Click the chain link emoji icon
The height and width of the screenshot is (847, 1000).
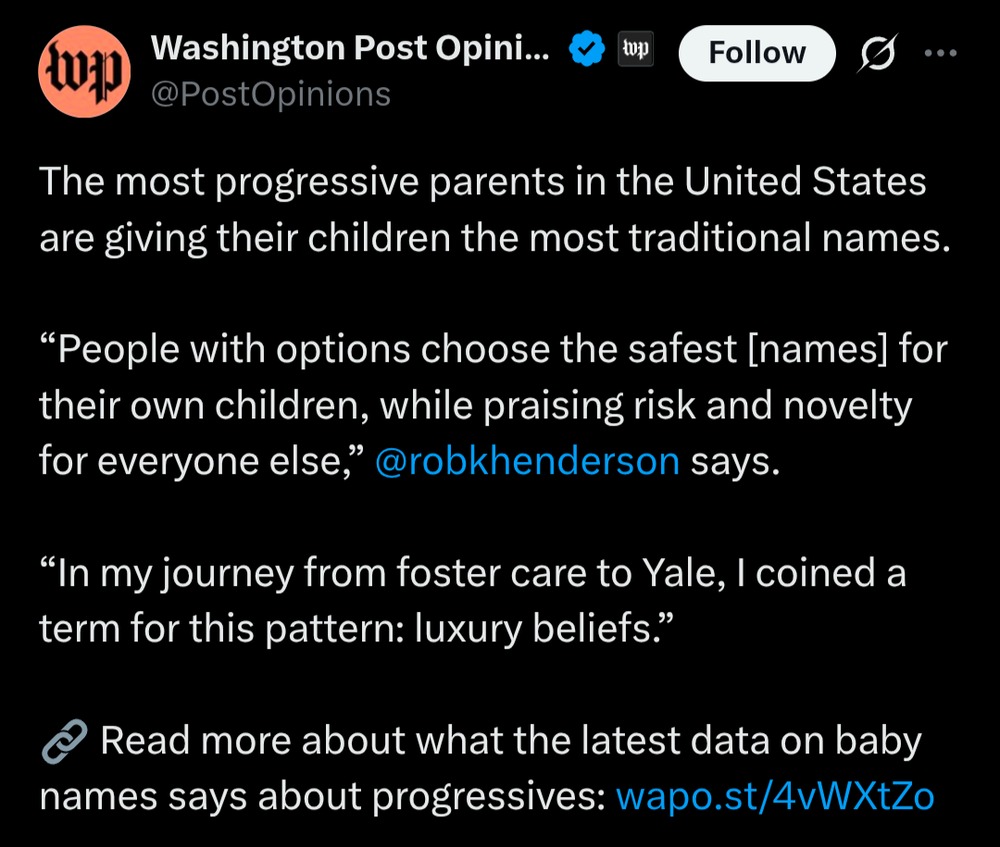coord(64,741)
